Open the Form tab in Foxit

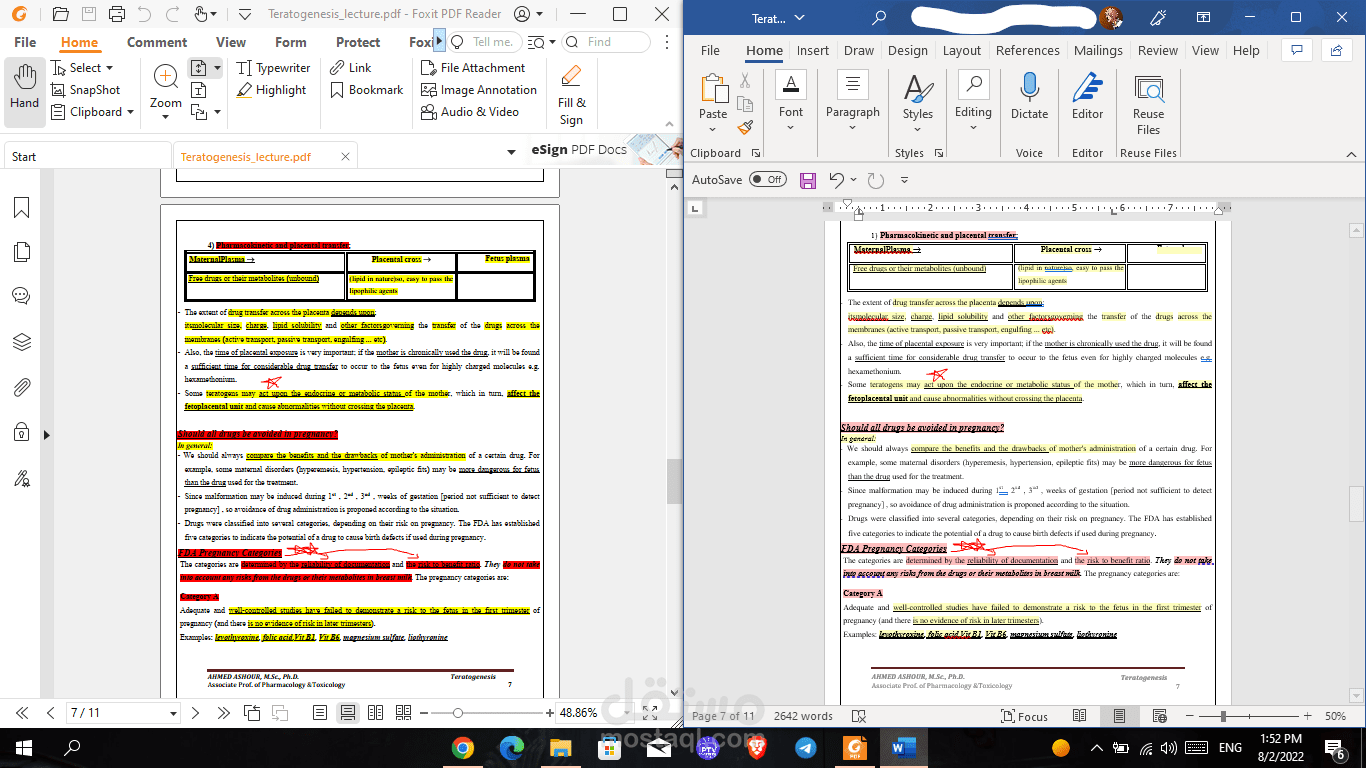click(x=291, y=42)
